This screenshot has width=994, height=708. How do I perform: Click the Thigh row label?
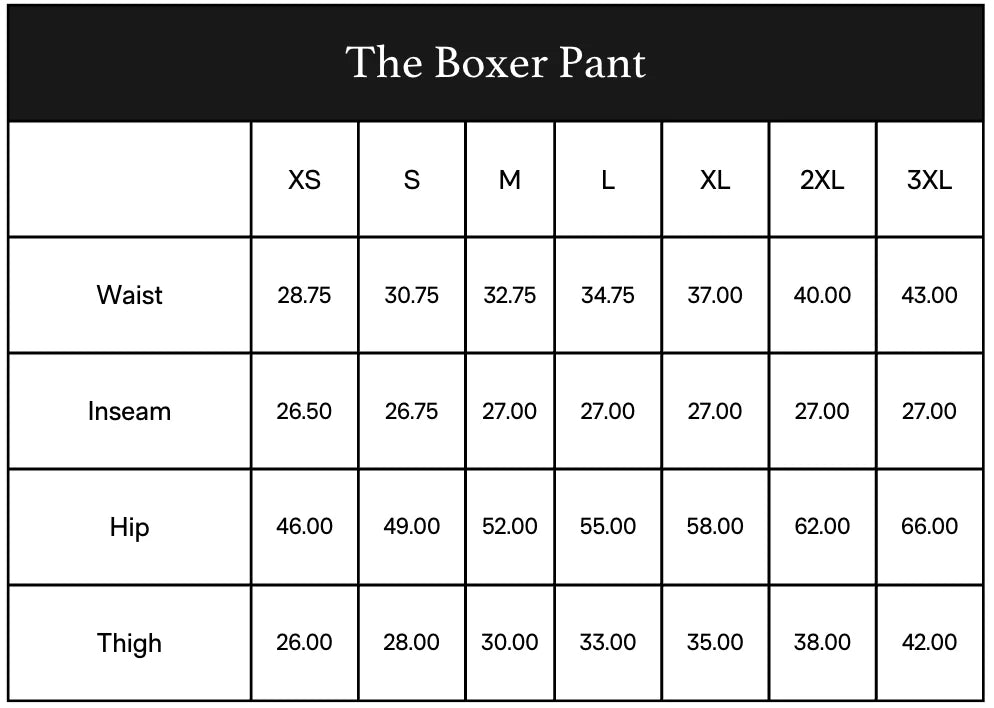pyautogui.click(x=129, y=642)
